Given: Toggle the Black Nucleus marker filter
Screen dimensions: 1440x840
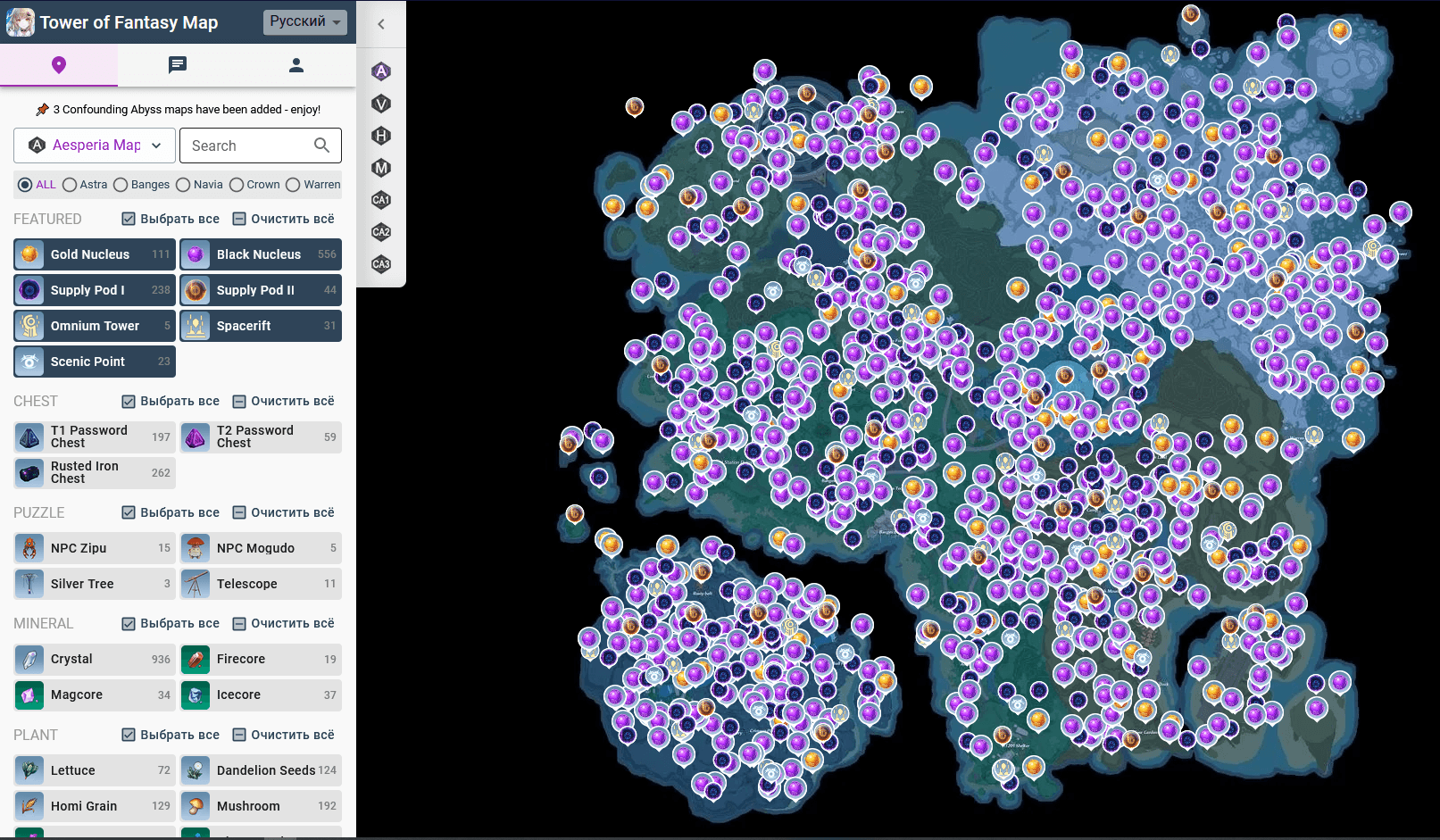Looking at the screenshot, I should [x=261, y=254].
